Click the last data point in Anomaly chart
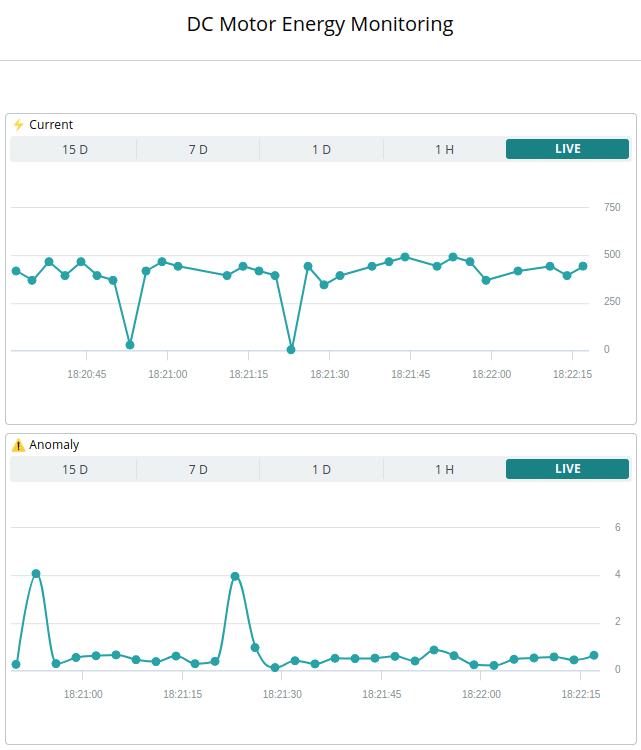 coord(594,655)
